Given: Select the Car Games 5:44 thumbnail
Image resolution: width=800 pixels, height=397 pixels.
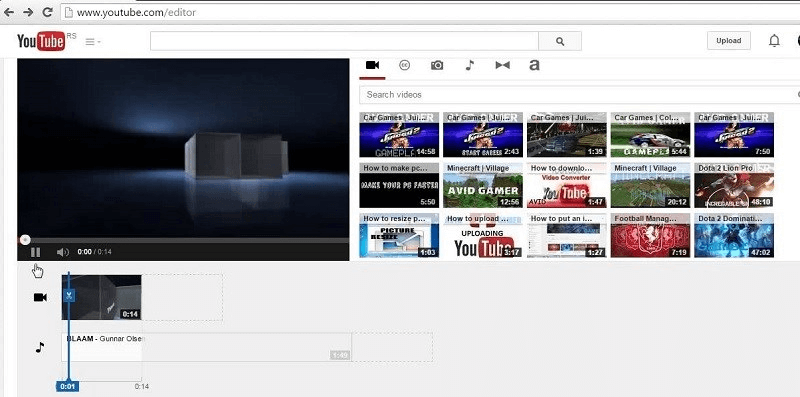Looking at the screenshot, I should point(650,135).
